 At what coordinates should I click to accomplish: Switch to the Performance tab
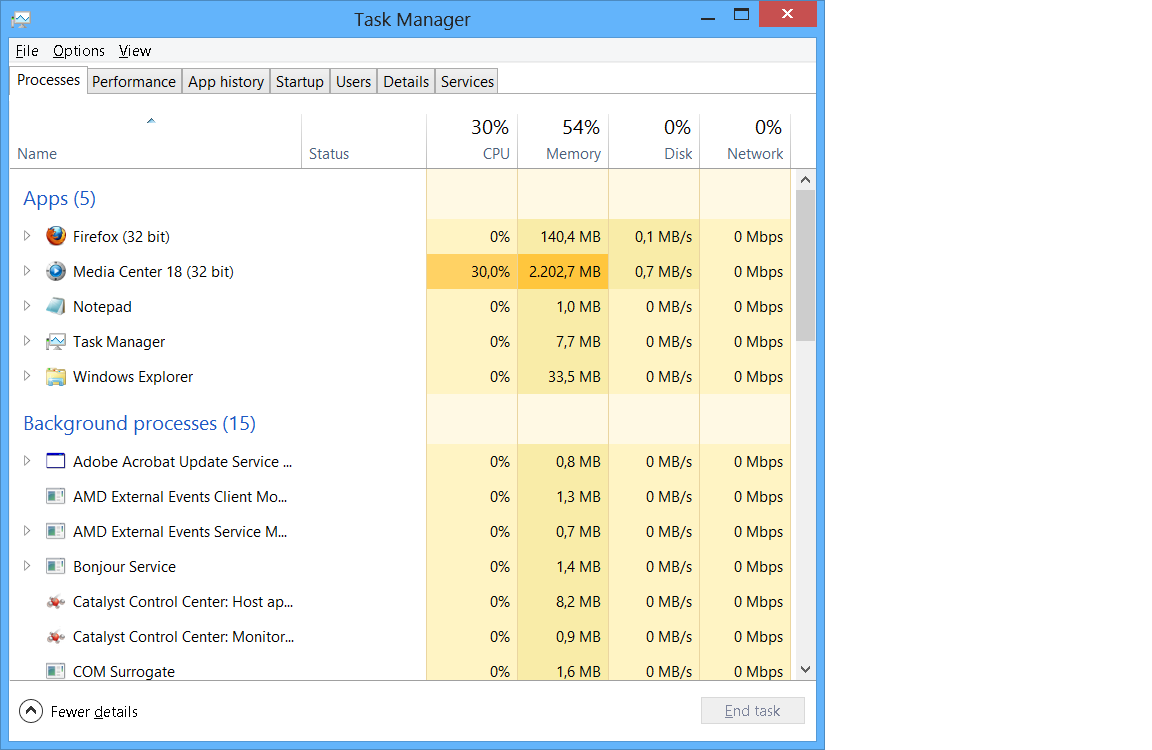coord(134,82)
